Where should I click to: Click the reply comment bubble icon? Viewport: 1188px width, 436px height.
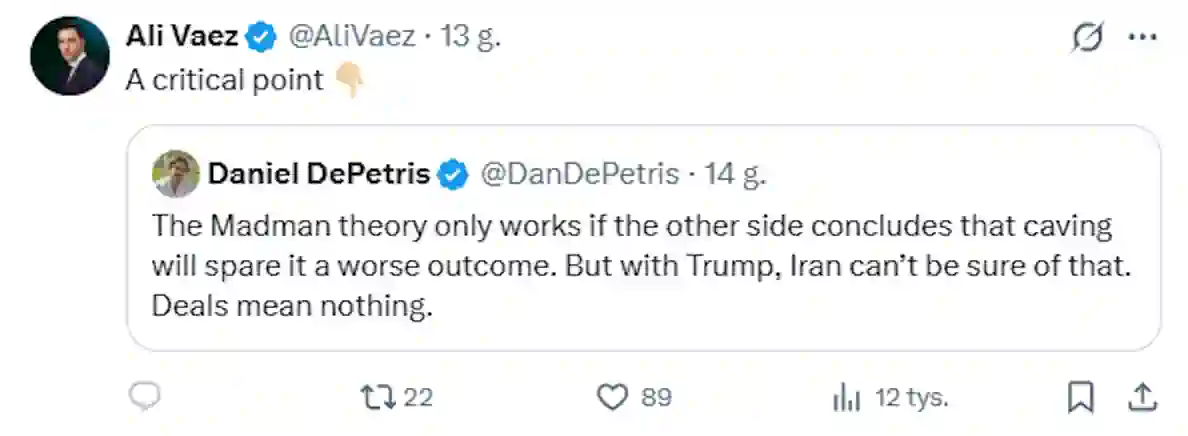(146, 398)
